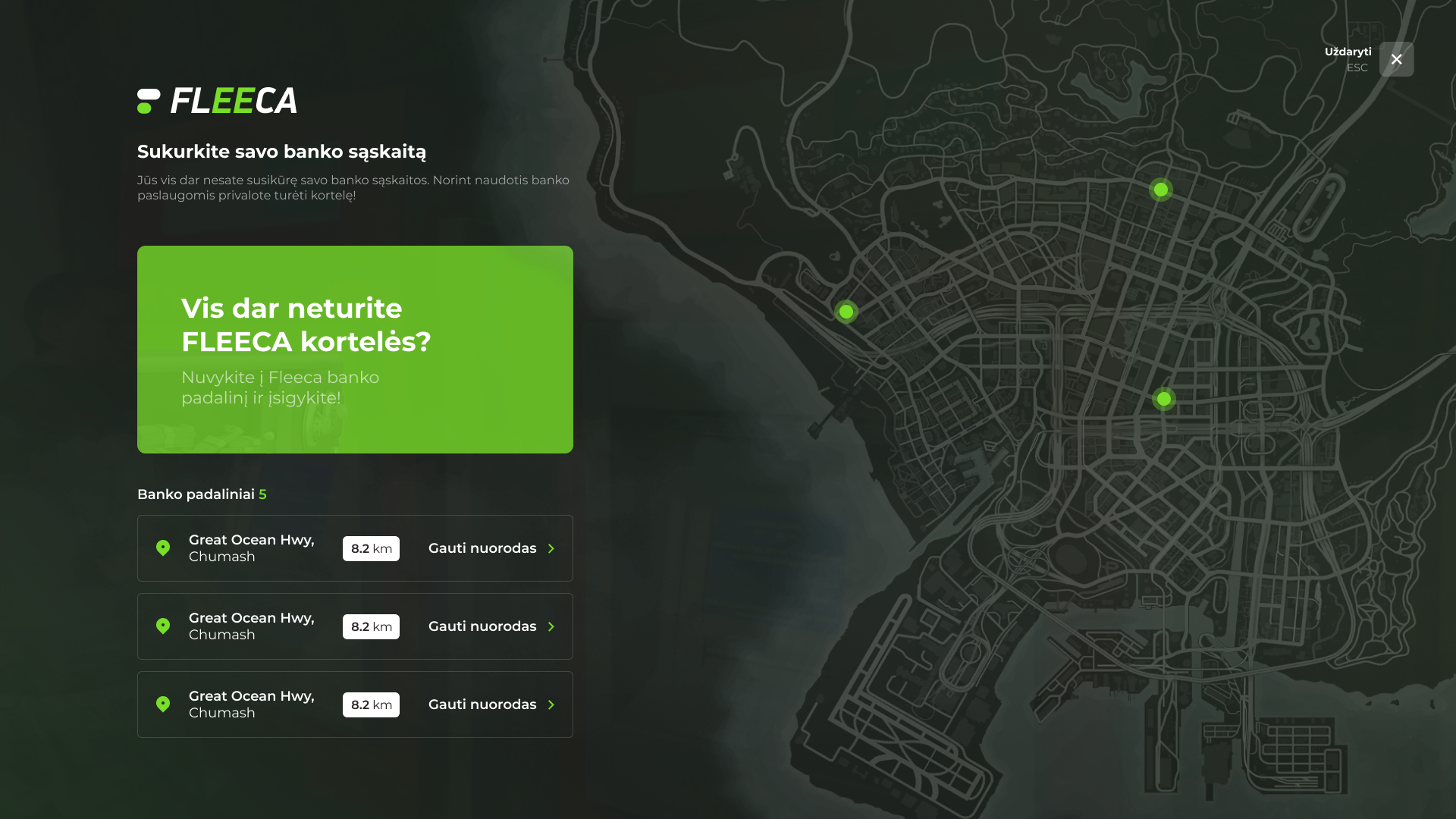Image resolution: width=1456 pixels, height=819 pixels.
Task: Click the first branch location pin icon
Action: [163, 548]
